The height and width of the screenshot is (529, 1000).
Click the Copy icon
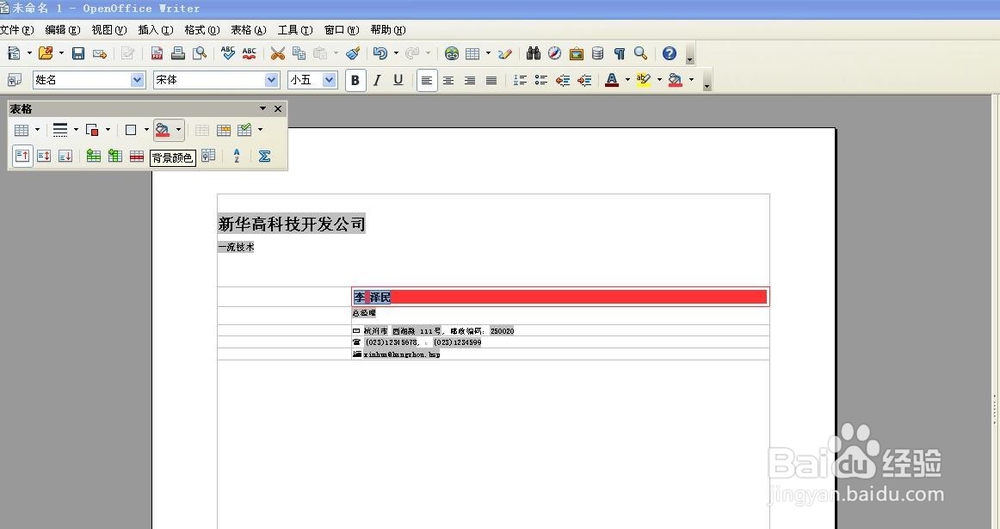point(298,54)
